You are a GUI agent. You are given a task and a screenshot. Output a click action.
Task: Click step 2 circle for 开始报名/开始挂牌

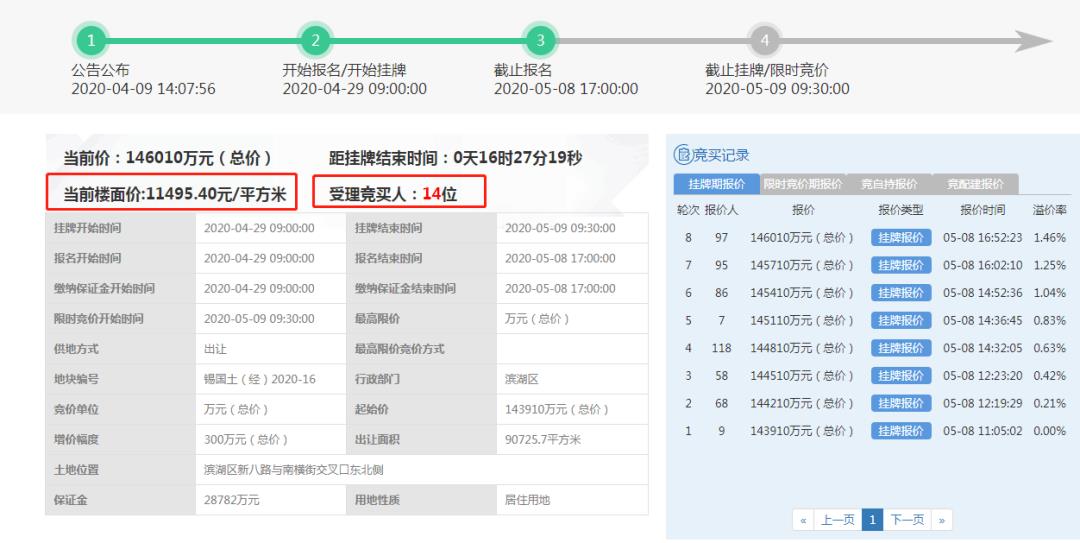[315, 41]
